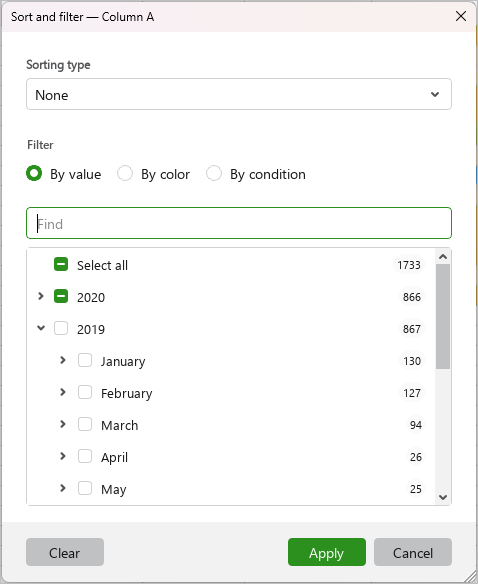Screen dimensions: 478x584
Task: Toggle the Select all checkbox
Action: click(61, 264)
